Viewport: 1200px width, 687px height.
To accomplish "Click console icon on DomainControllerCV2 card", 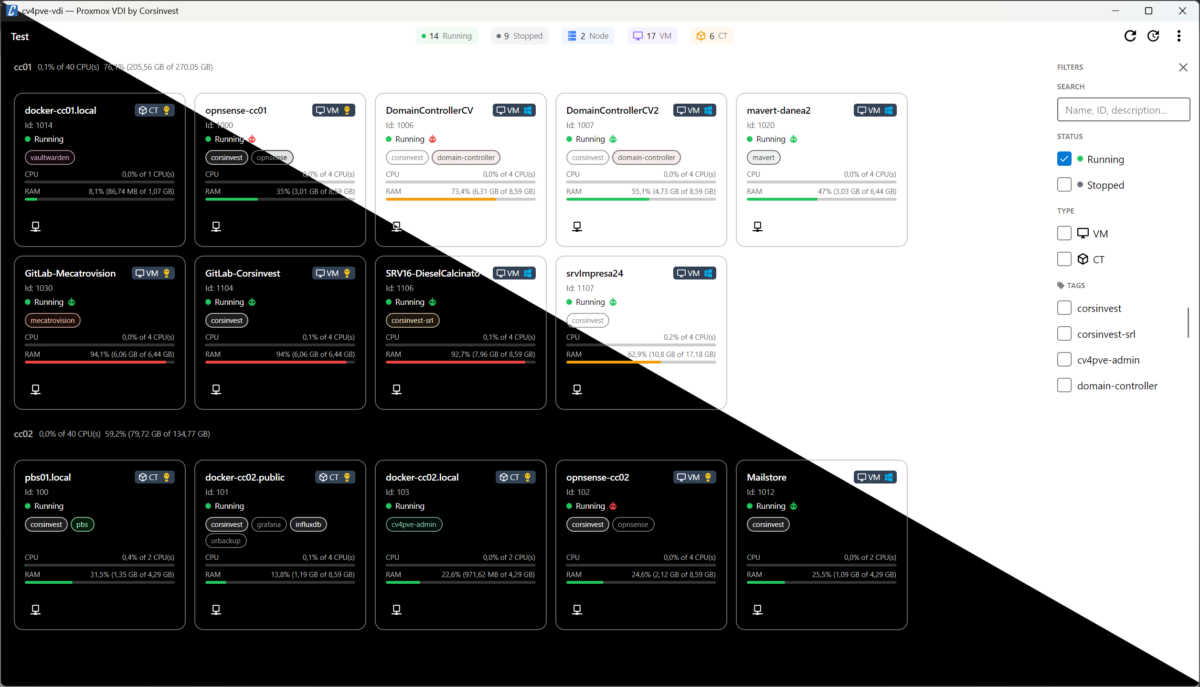I will 577,226.
